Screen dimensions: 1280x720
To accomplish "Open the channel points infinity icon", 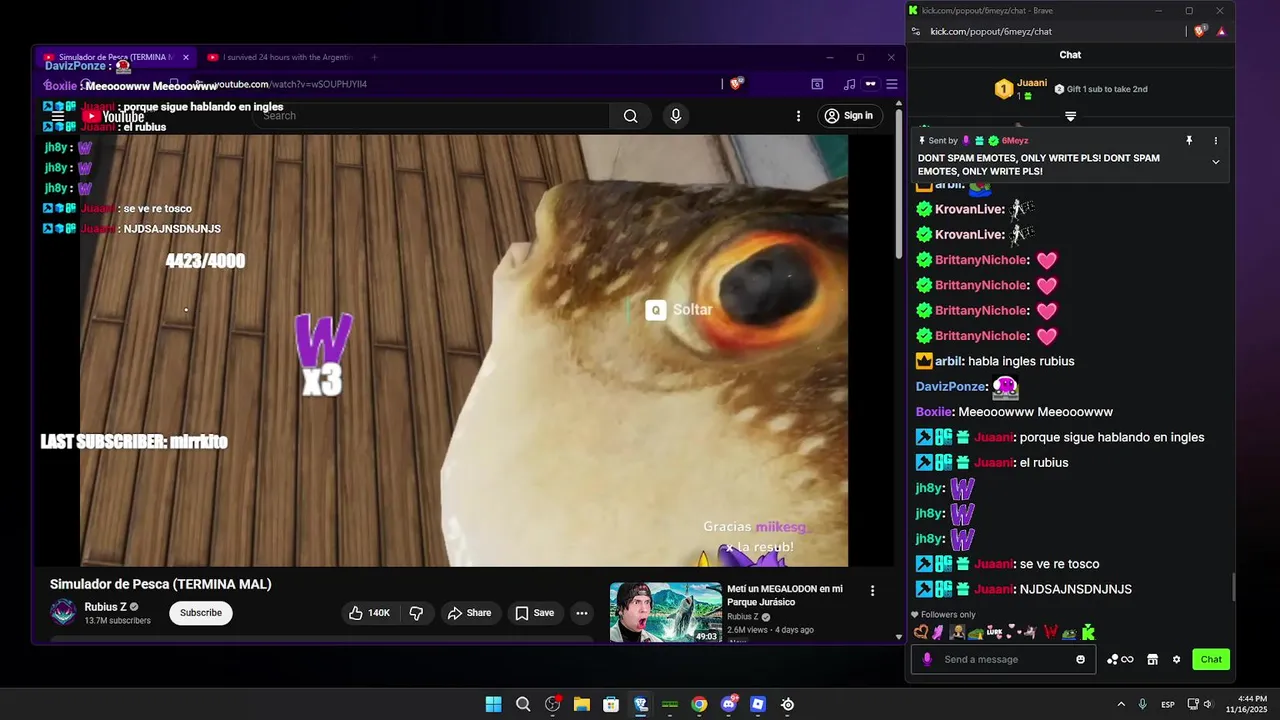I will 1120,659.
